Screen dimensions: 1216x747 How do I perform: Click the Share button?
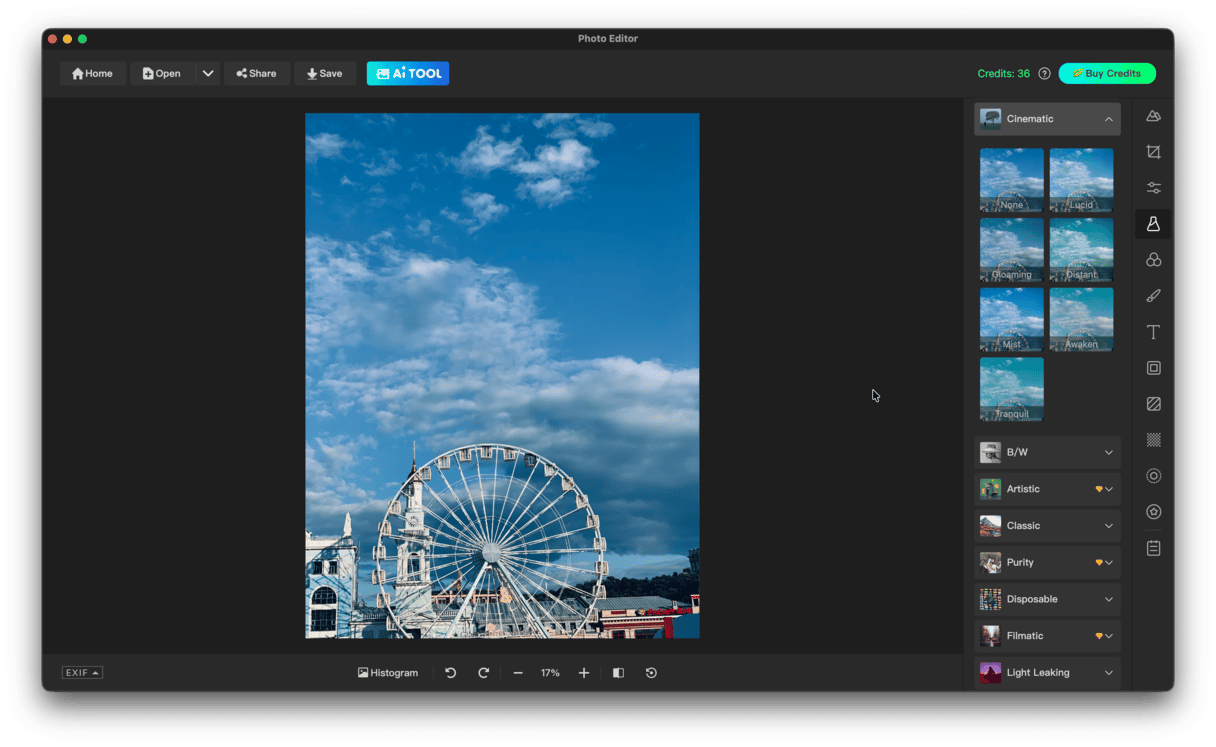coord(256,74)
